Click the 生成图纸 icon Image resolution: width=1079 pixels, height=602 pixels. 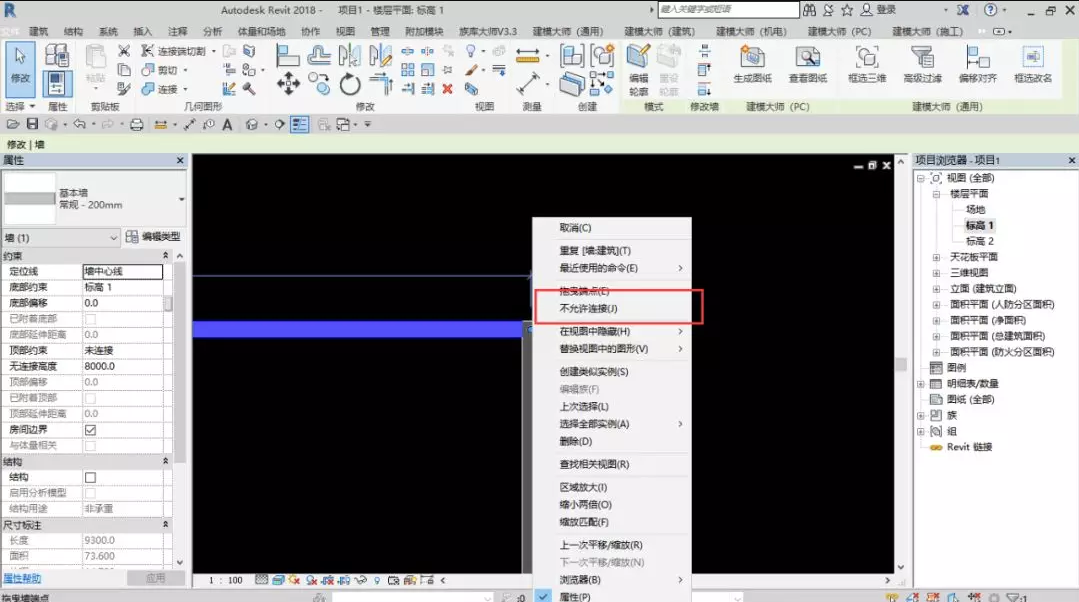[752, 65]
